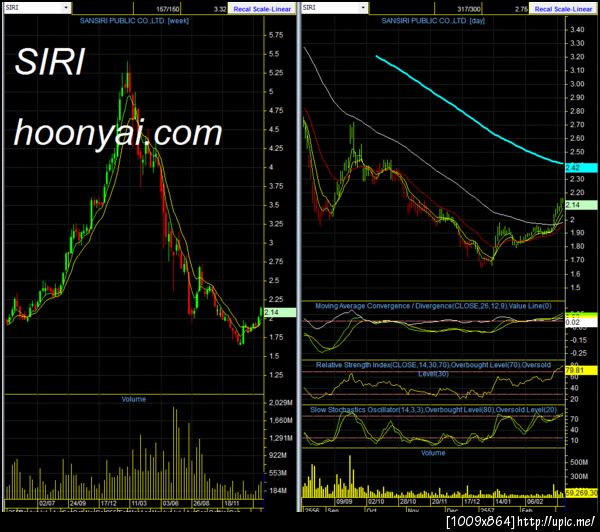Click the 02/10 date on daily axis

(x=376, y=501)
